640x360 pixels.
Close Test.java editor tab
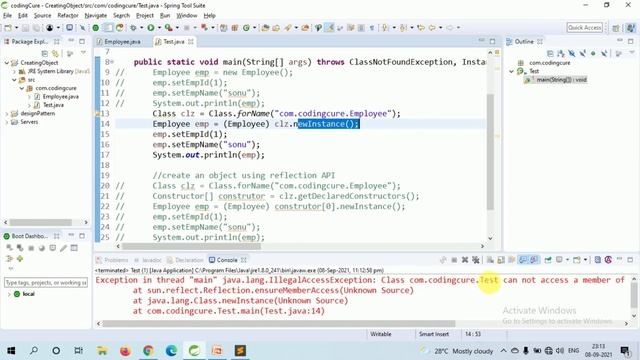pyautogui.click(x=191, y=42)
